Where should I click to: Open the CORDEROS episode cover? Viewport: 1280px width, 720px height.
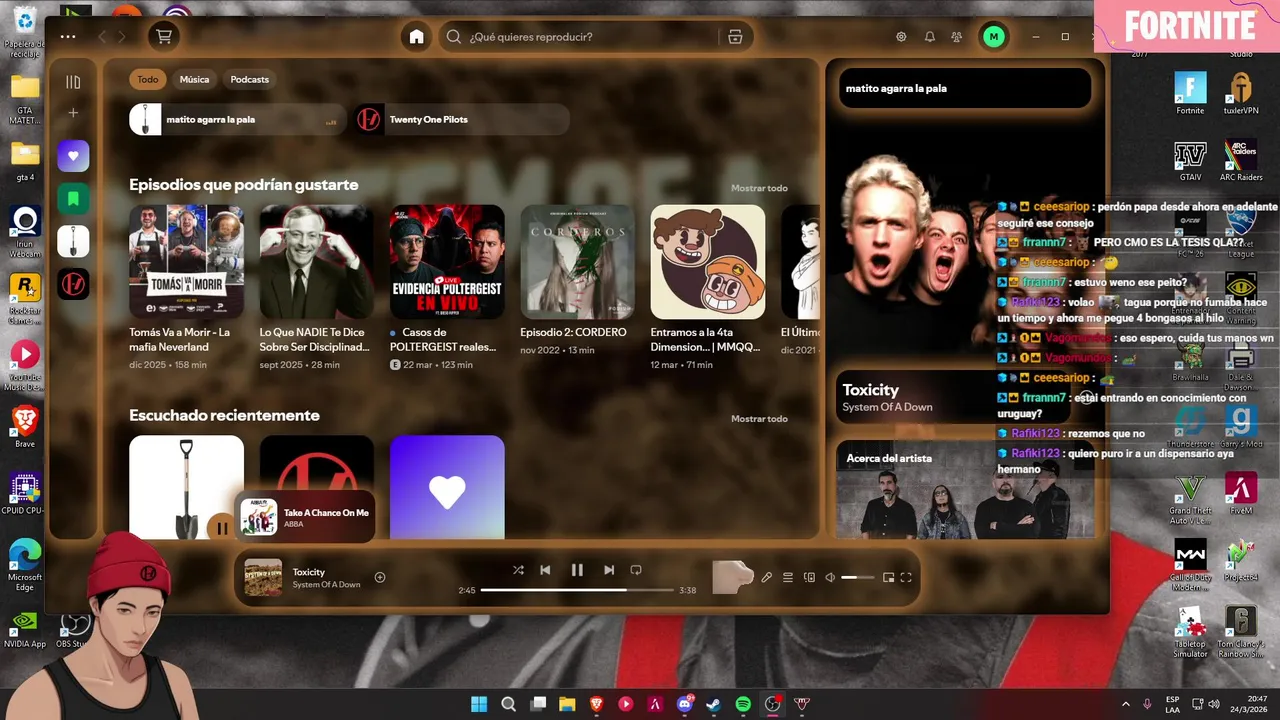(x=577, y=262)
